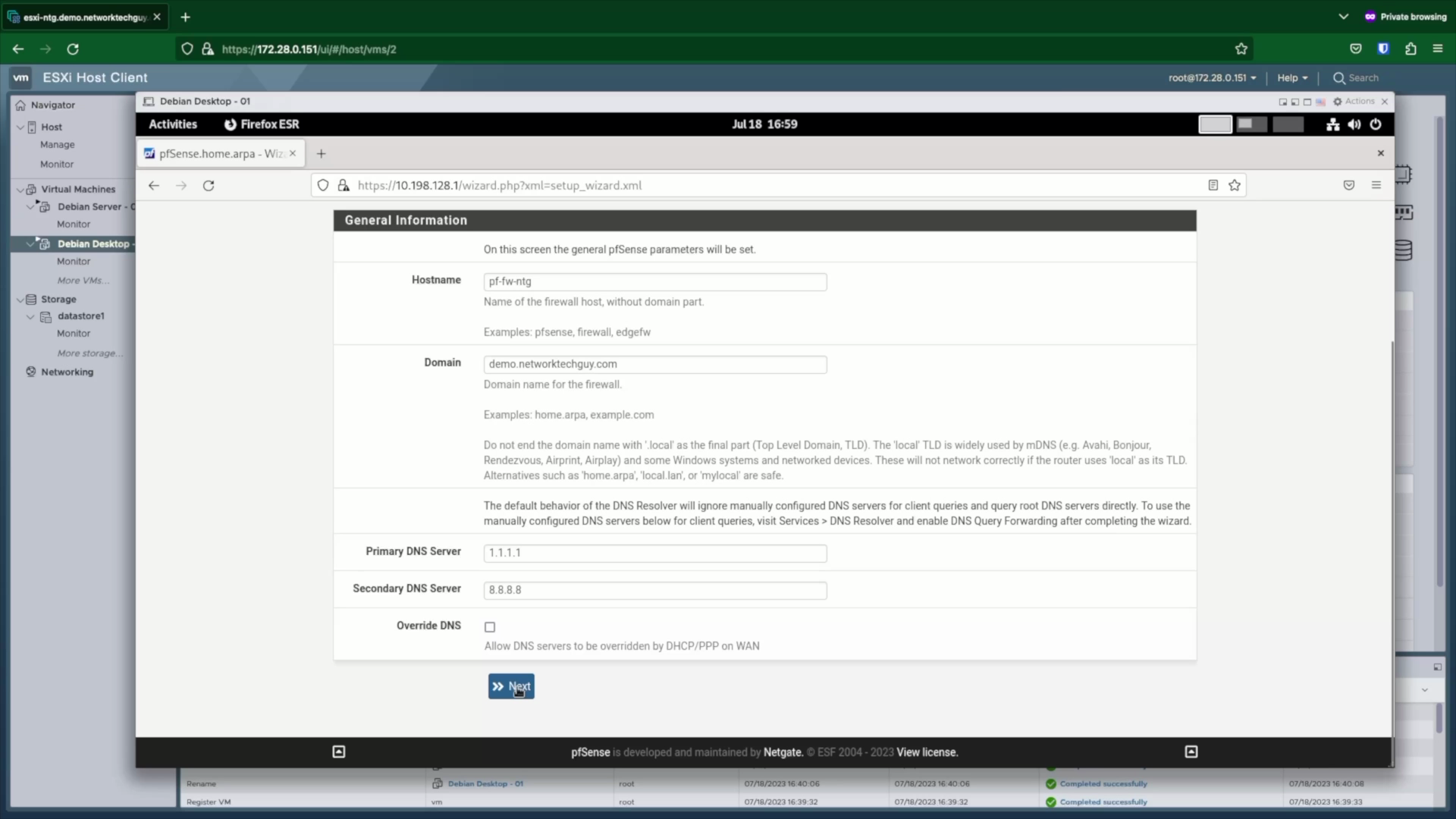Click the Host server icon in Navigator
This screenshot has height=819, width=1456.
point(32,127)
